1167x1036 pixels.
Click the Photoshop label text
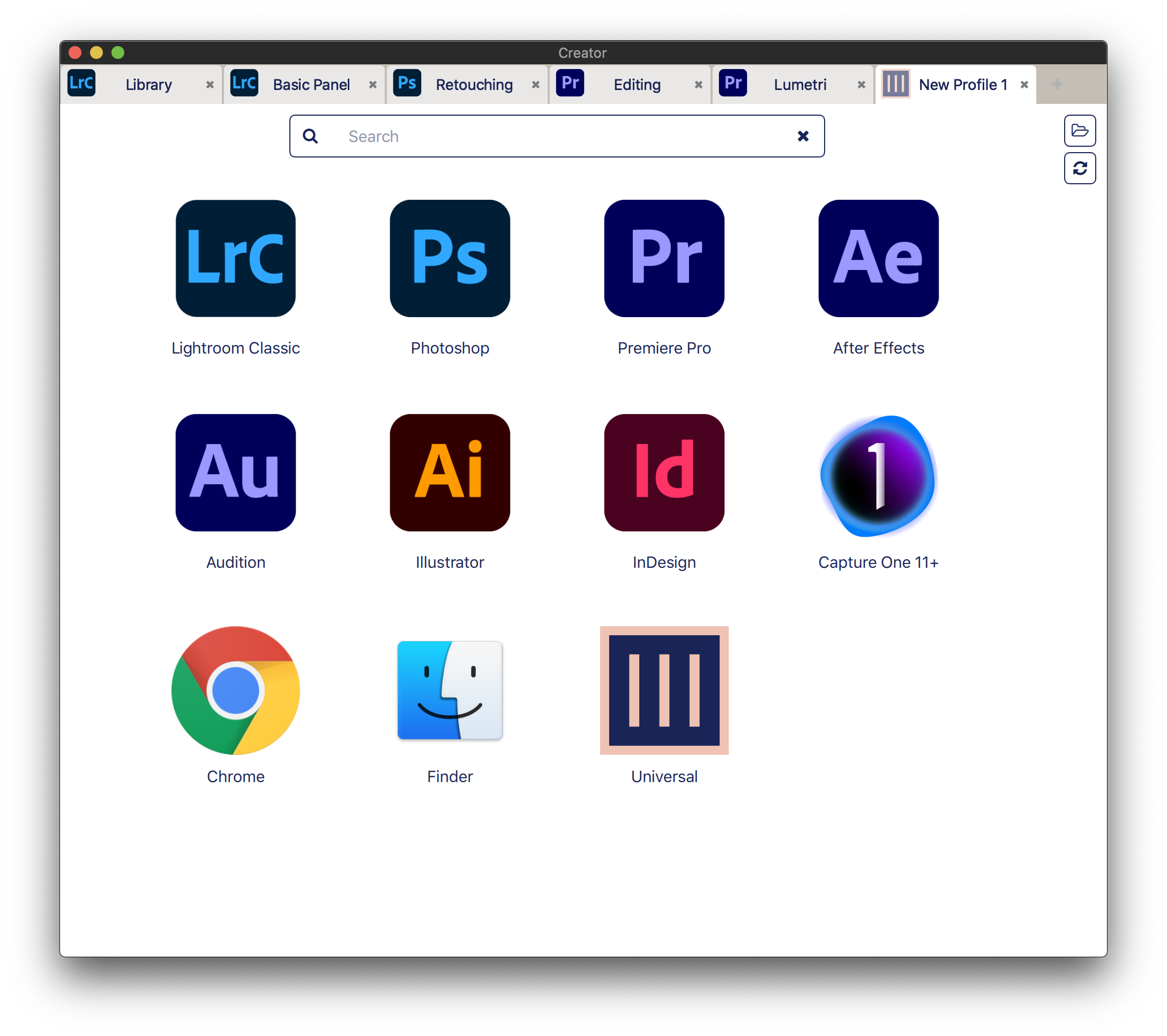(450, 348)
